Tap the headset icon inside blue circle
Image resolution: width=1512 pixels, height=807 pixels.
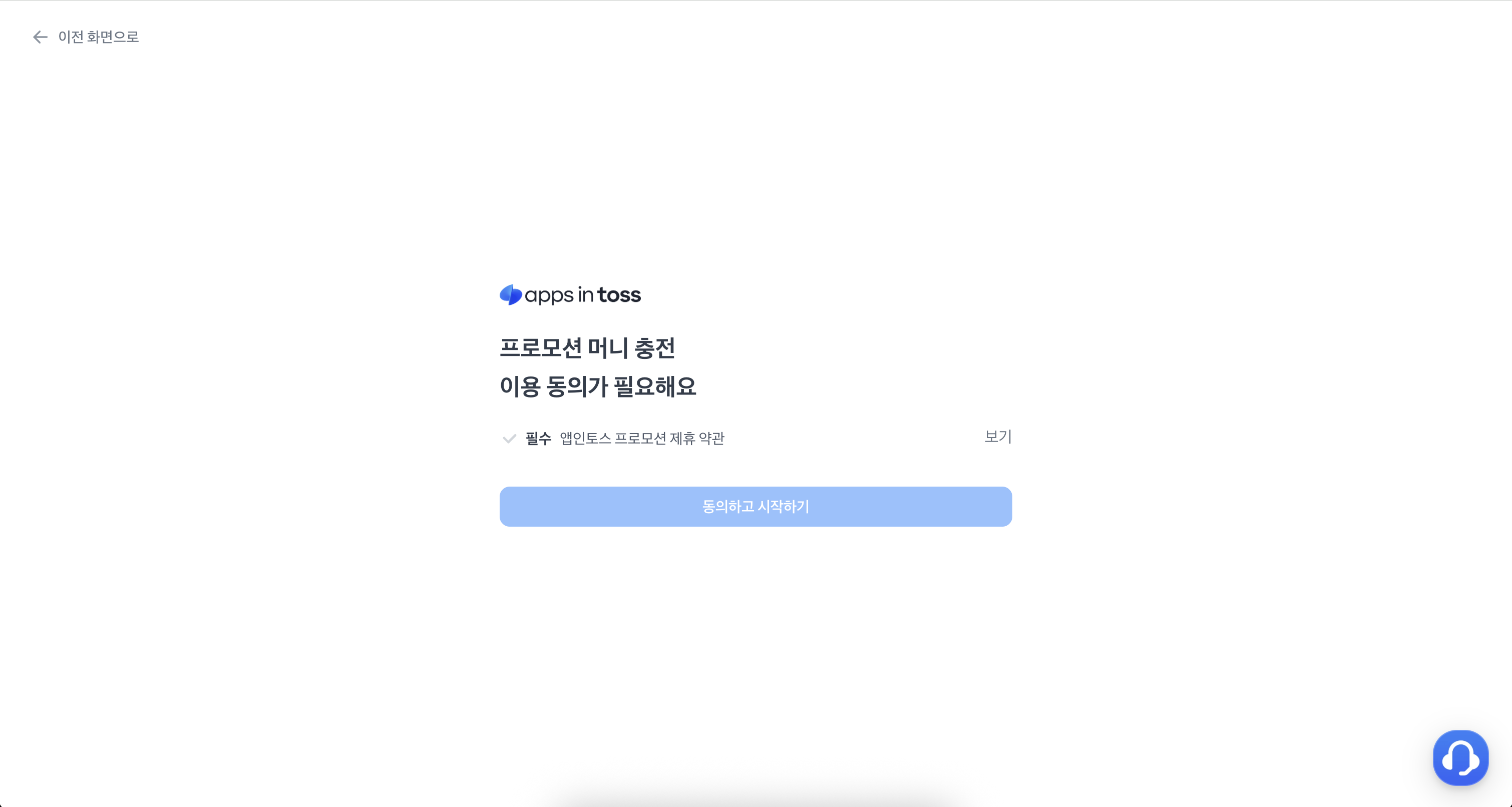[1460, 758]
